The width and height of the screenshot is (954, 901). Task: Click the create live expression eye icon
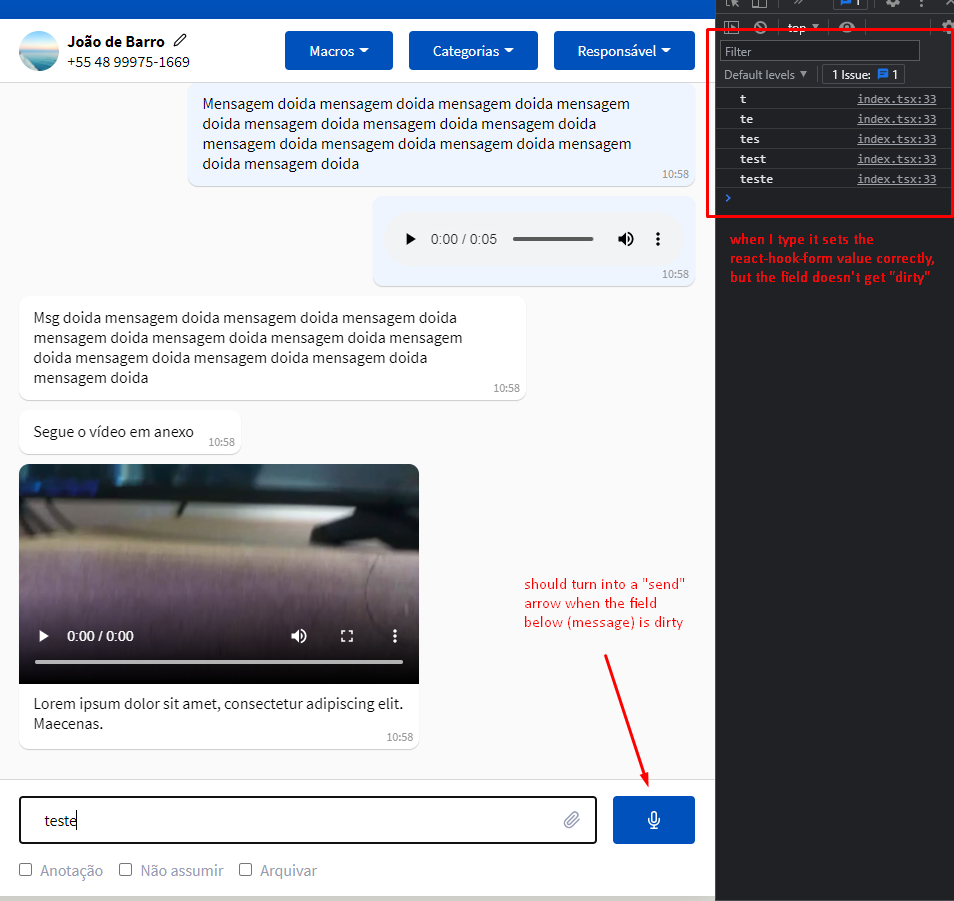[848, 27]
